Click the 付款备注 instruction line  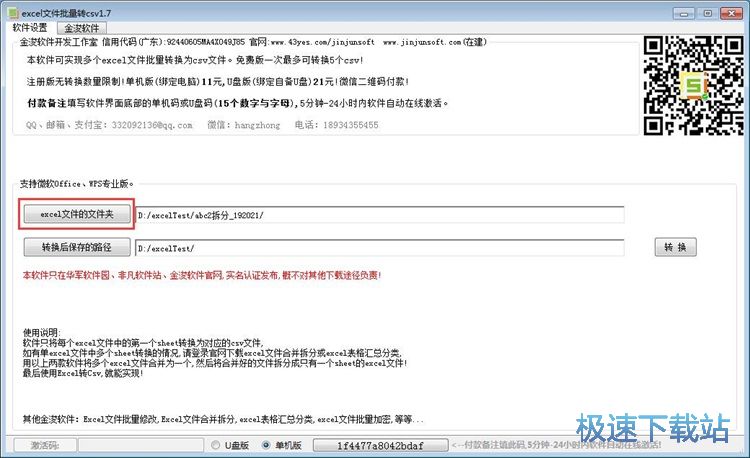[237, 103]
